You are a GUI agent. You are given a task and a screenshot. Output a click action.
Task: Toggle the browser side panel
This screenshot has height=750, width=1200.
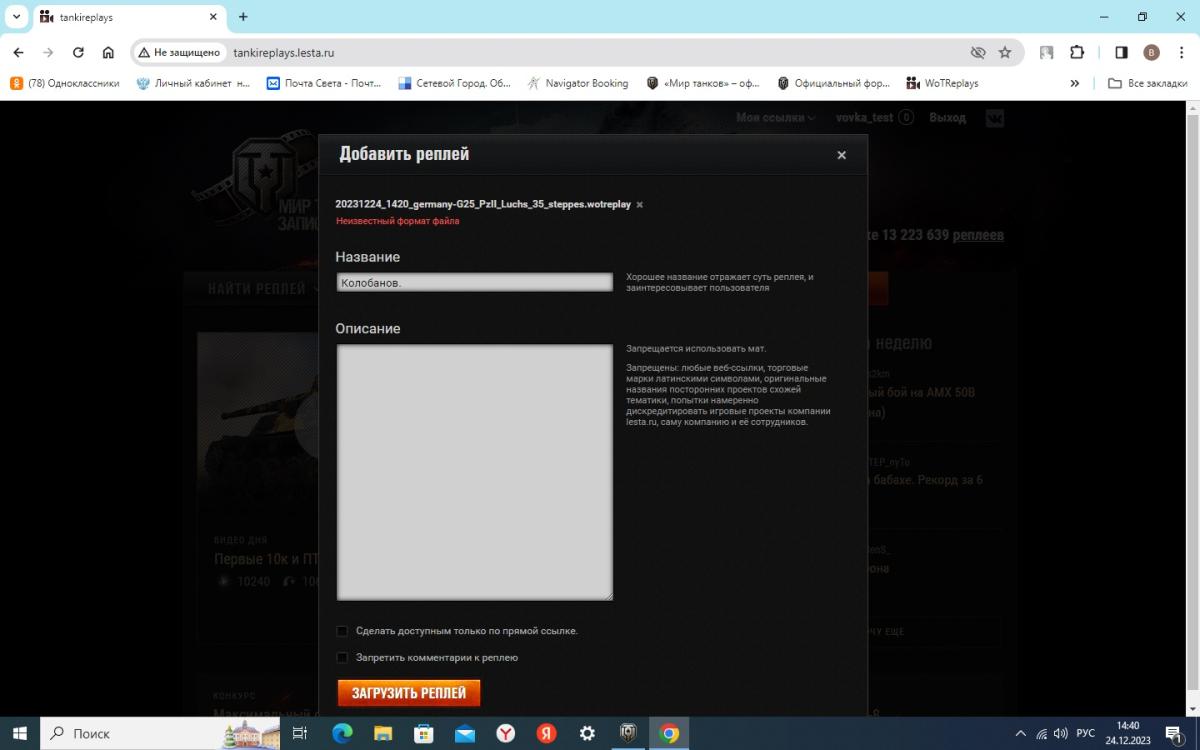1121,52
